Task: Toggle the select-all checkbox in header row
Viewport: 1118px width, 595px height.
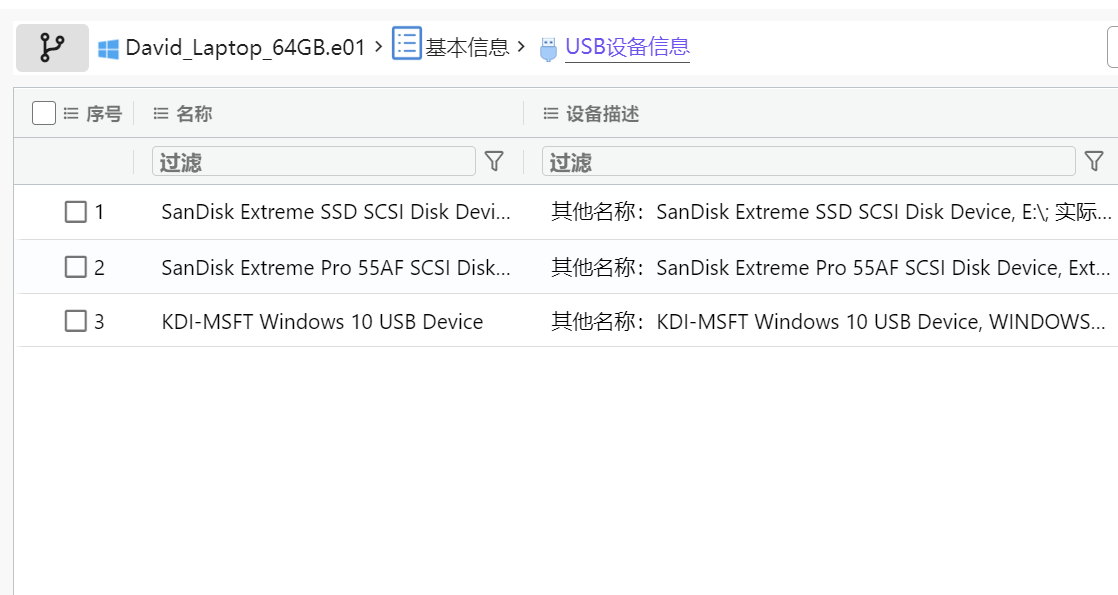Action: (x=42, y=113)
